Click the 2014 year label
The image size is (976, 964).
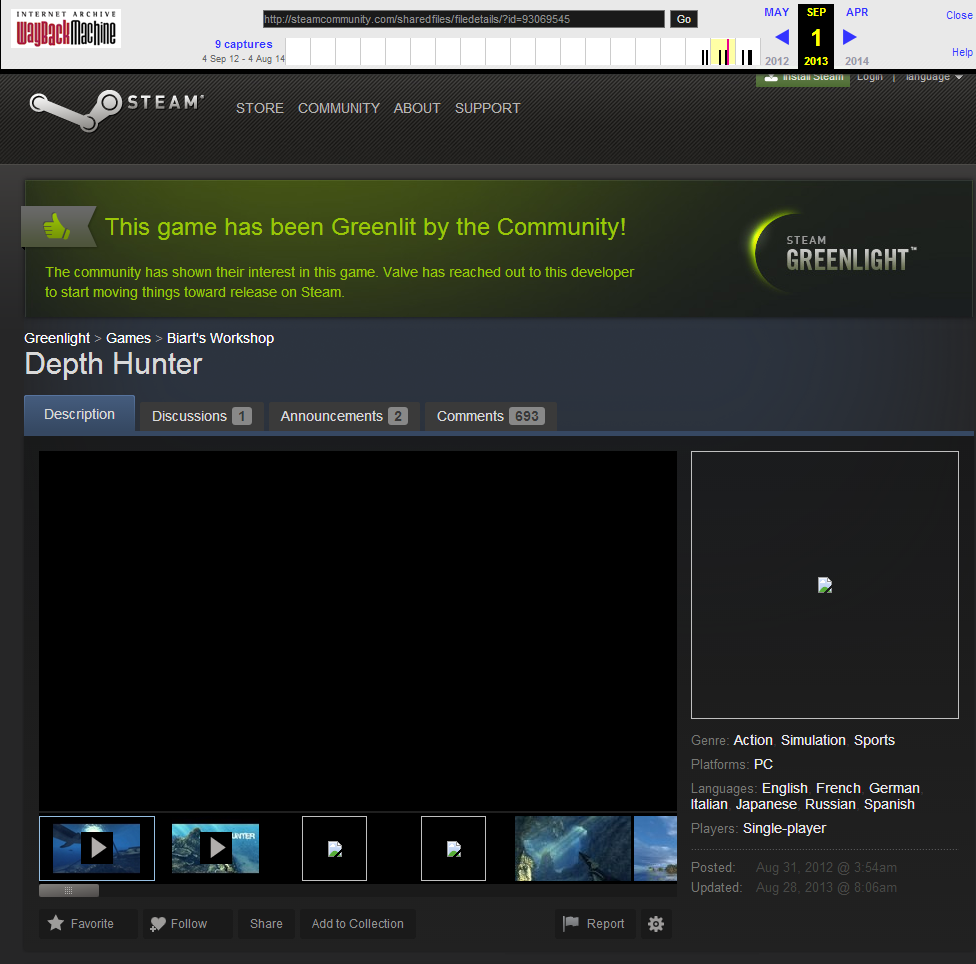[x=856, y=61]
